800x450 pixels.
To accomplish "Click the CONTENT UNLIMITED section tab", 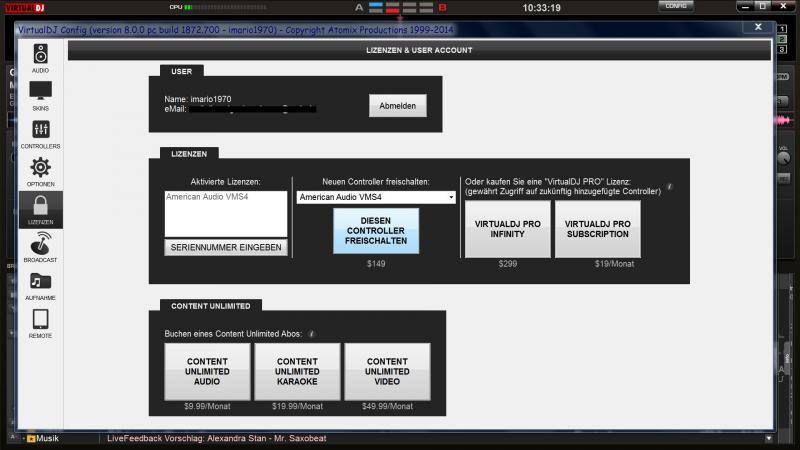I will pyautogui.click(x=211, y=306).
